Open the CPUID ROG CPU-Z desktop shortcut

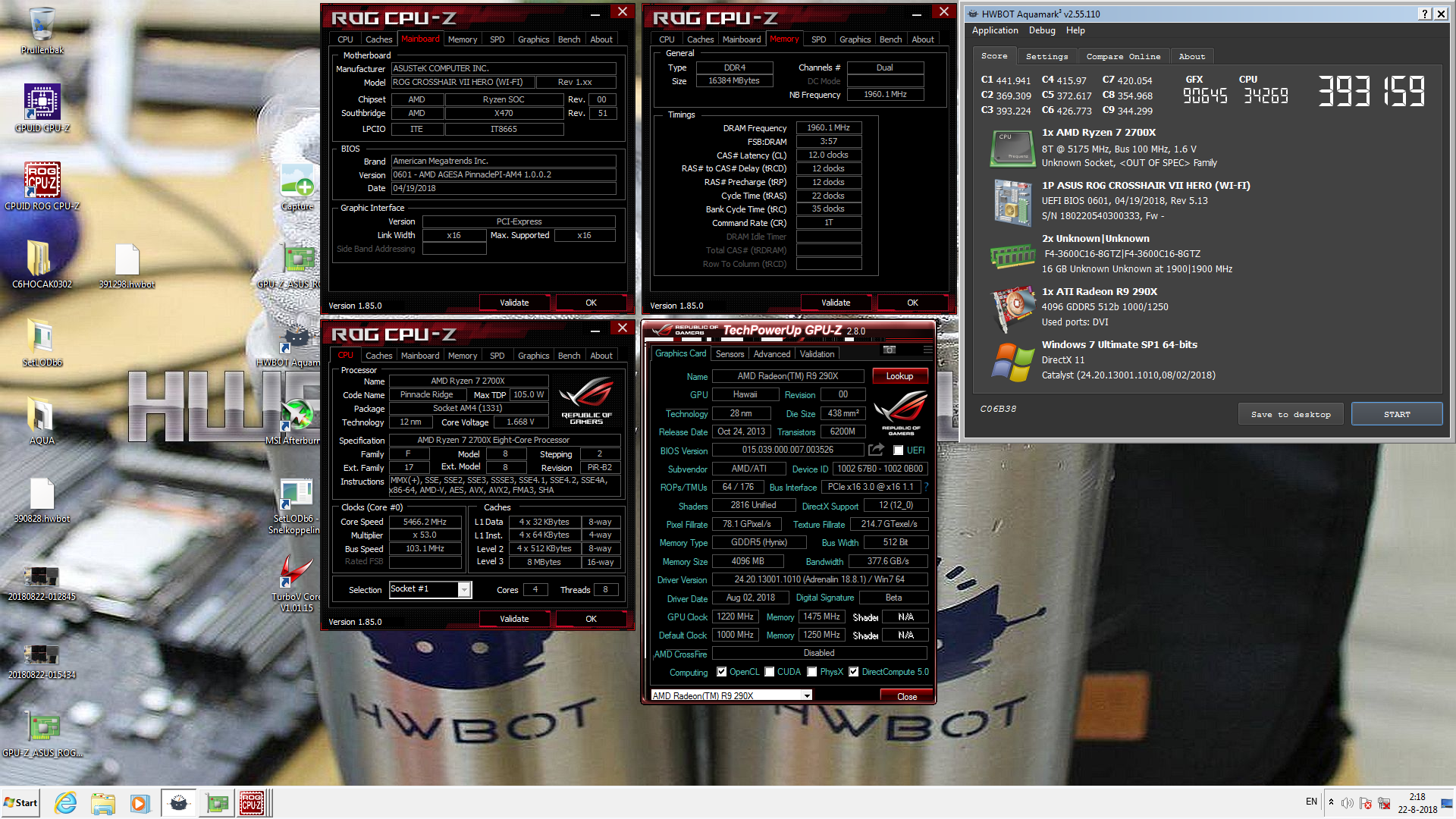pyautogui.click(x=42, y=187)
